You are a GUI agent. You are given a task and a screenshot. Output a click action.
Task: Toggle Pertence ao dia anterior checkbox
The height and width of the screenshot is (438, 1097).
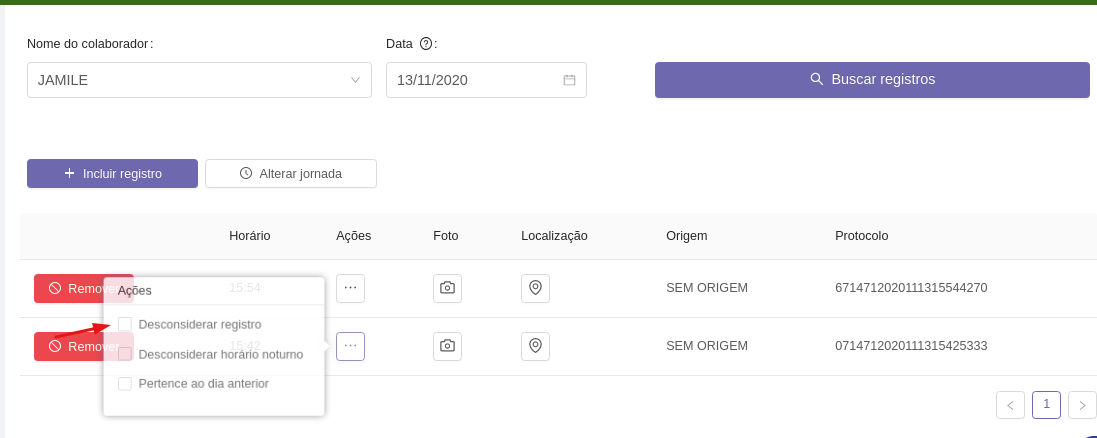(x=125, y=383)
